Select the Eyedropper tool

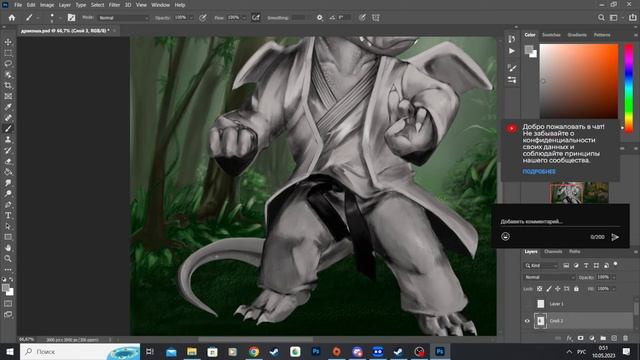pos(8,107)
